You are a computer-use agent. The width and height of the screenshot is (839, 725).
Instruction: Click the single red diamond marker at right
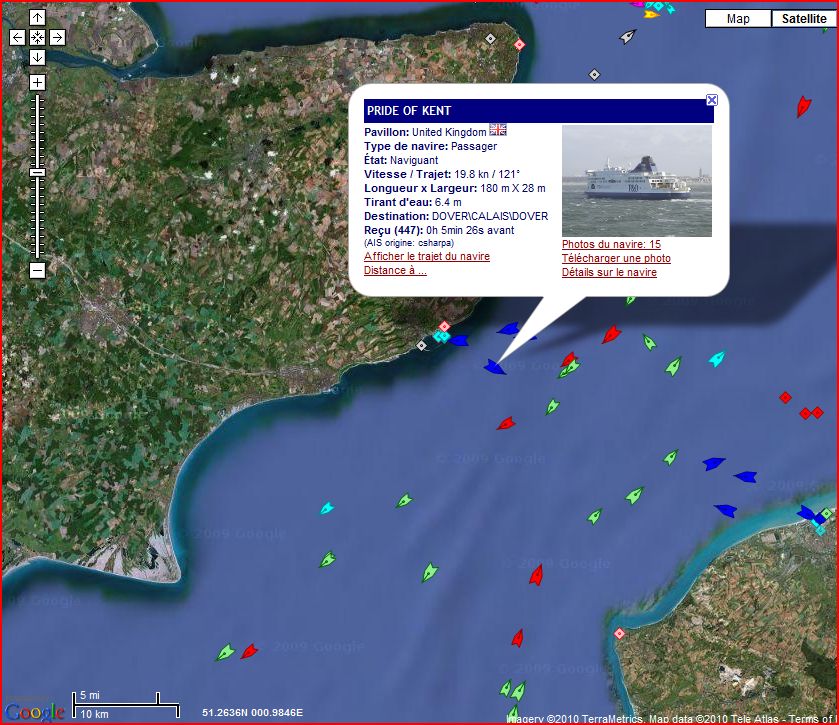785,398
